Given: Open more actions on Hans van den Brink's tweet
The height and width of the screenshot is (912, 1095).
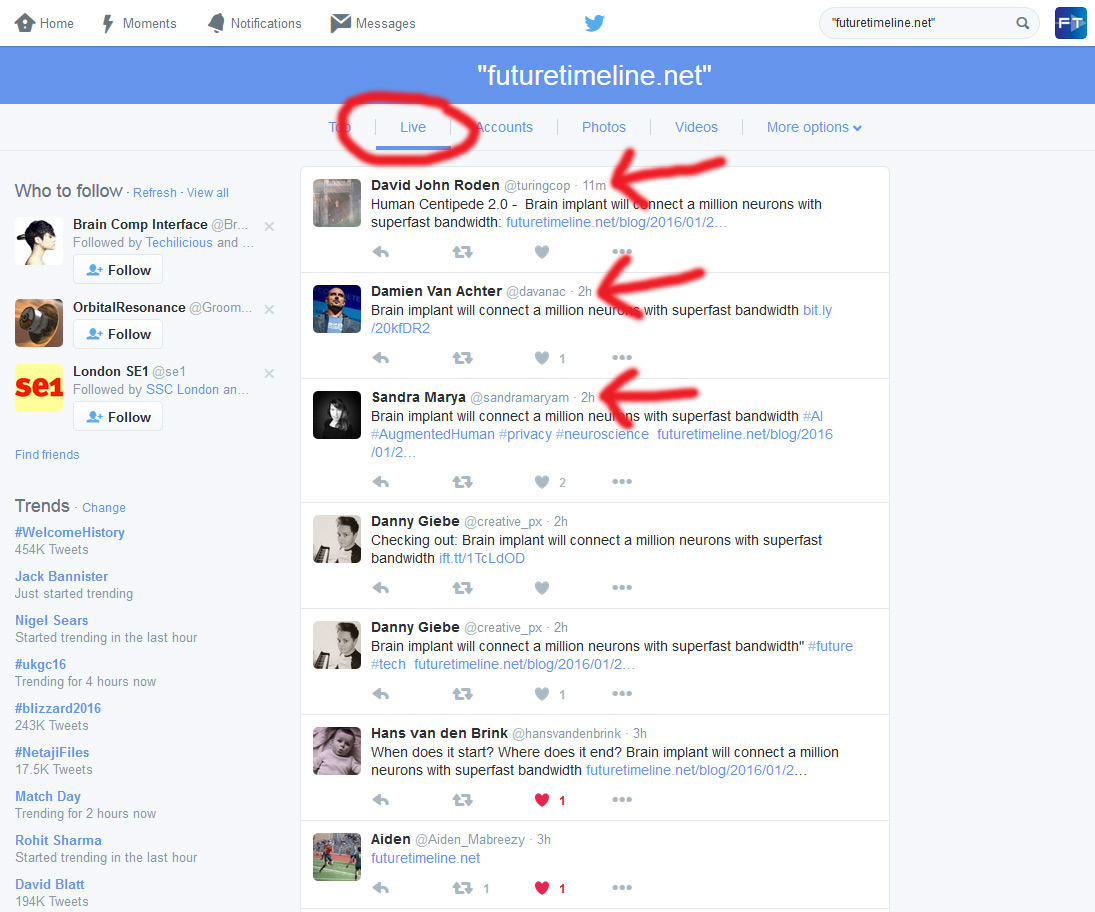Looking at the screenshot, I should tap(622, 800).
